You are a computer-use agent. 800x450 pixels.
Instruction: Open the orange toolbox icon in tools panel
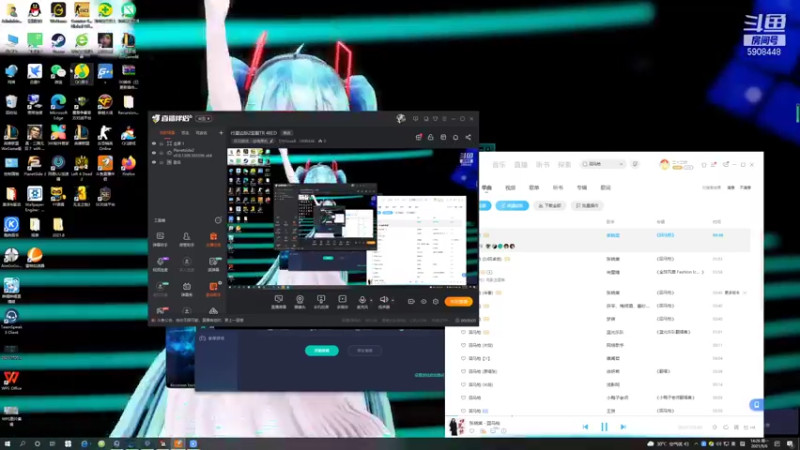213,237
